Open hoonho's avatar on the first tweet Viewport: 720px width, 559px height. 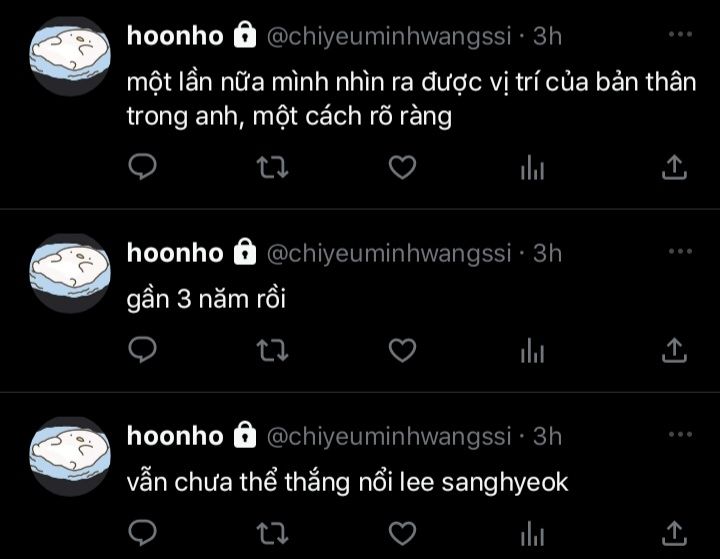(x=70, y=56)
